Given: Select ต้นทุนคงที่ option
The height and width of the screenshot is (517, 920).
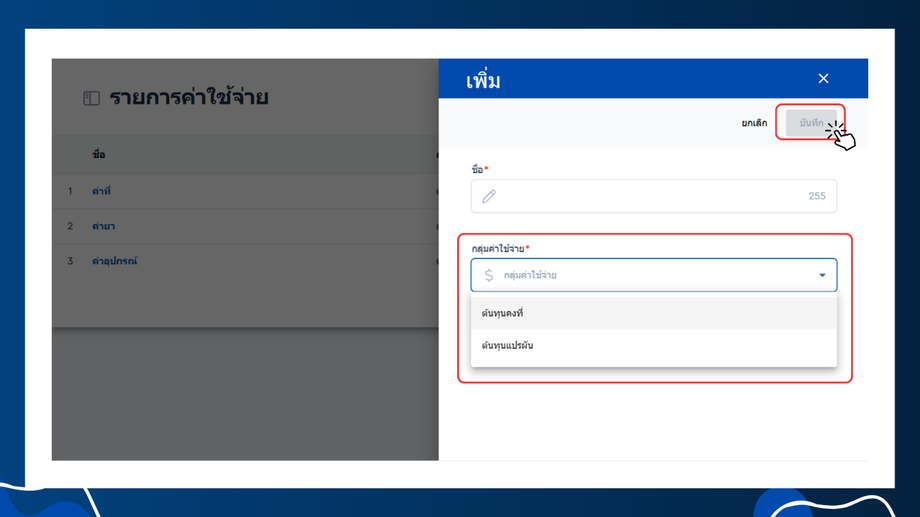Looking at the screenshot, I should coord(654,313).
